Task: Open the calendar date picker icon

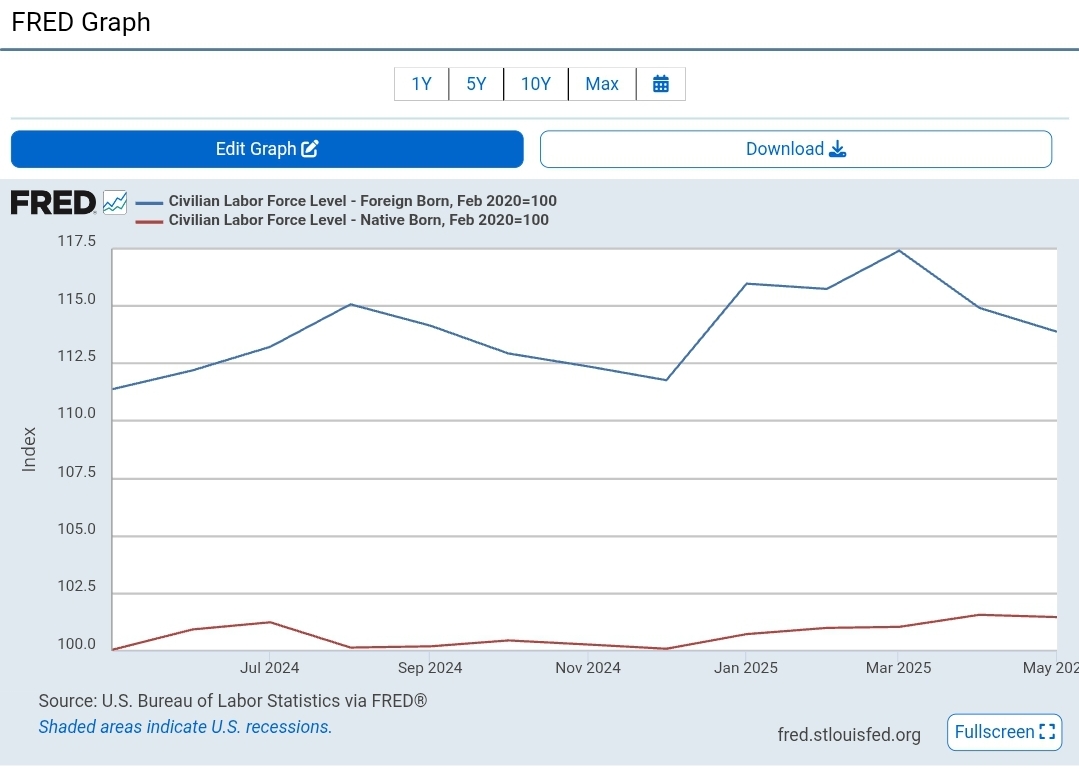Action: (x=661, y=84)
